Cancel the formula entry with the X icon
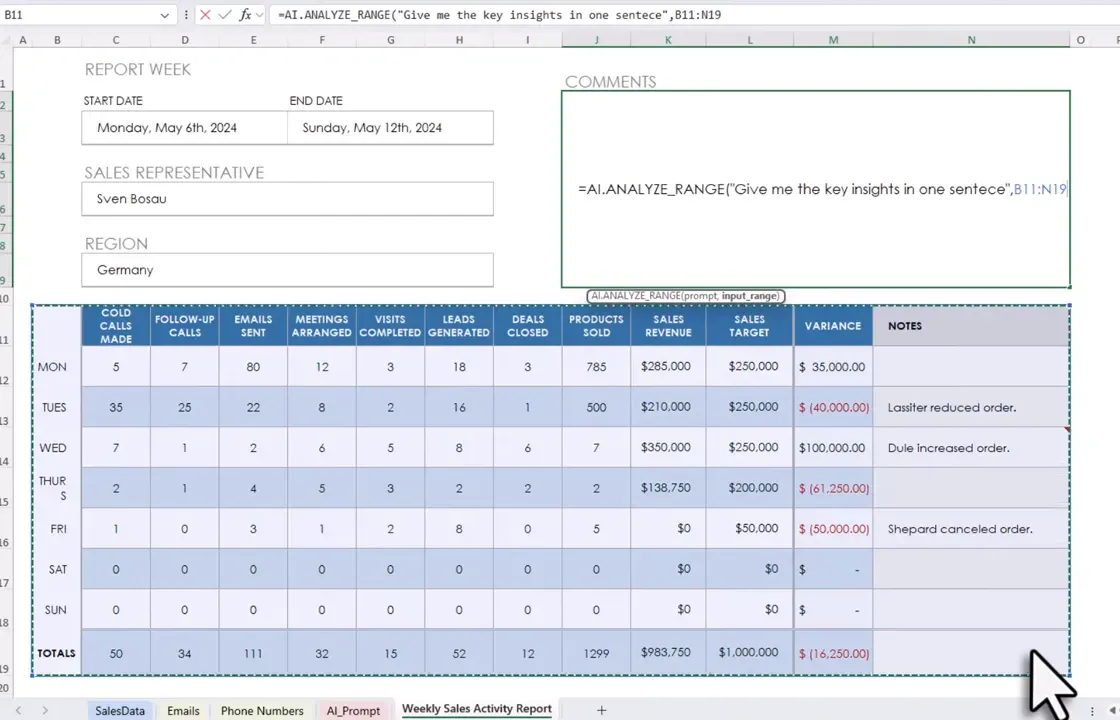 pos(205,15)
